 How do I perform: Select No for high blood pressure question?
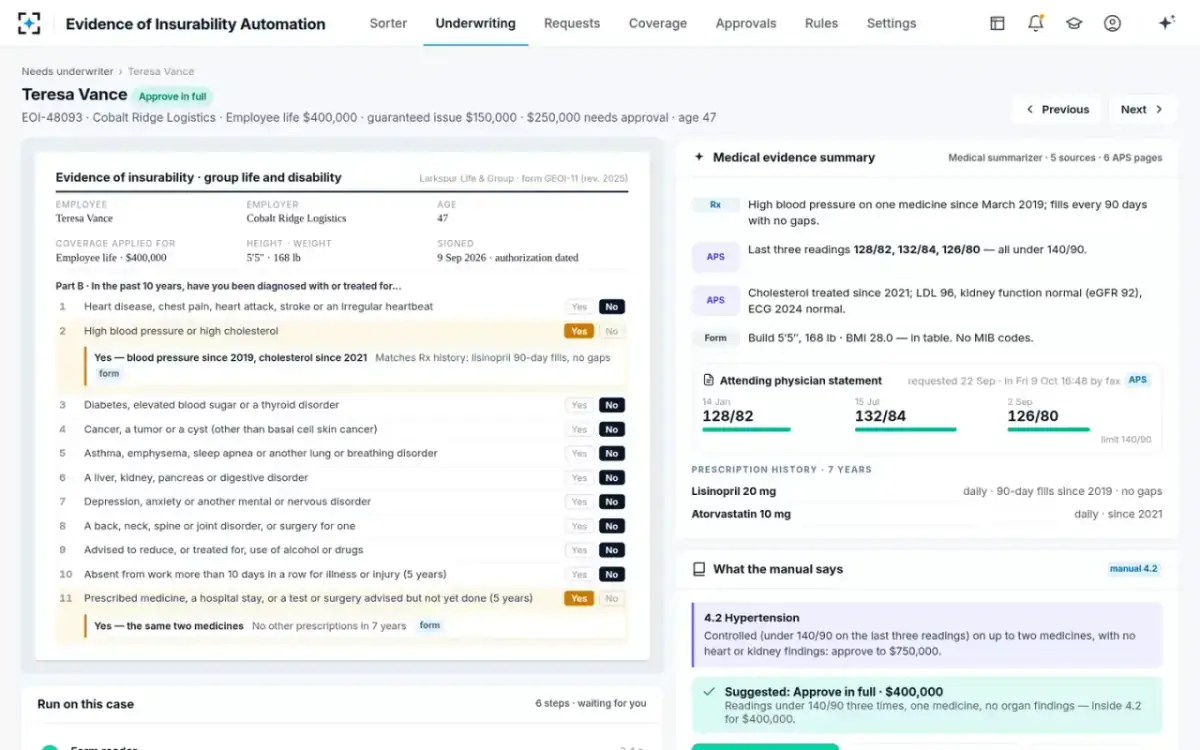pyautogui.click(x=612, y=331)
